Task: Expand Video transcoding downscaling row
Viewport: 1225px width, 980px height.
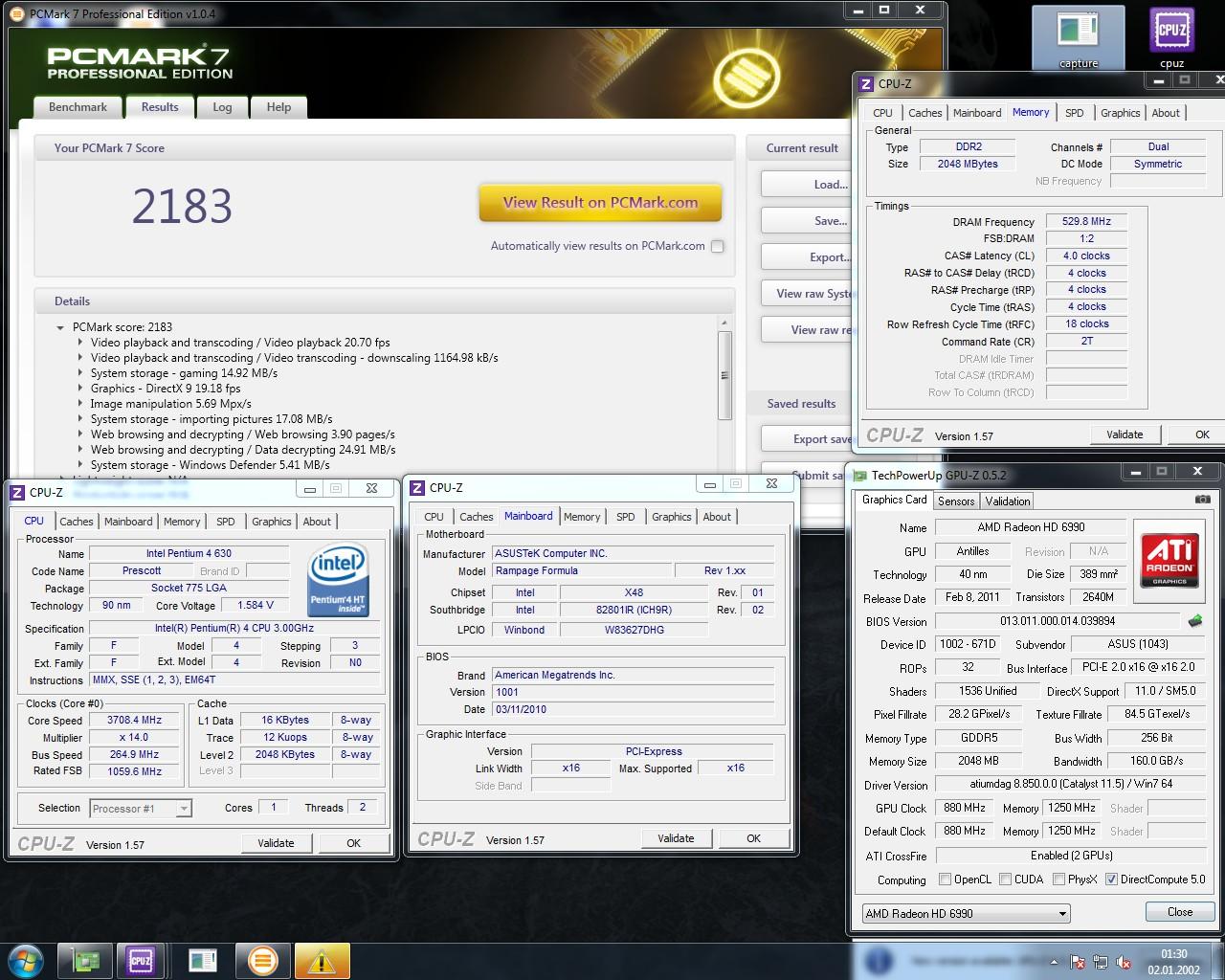Action: (80, 358)
